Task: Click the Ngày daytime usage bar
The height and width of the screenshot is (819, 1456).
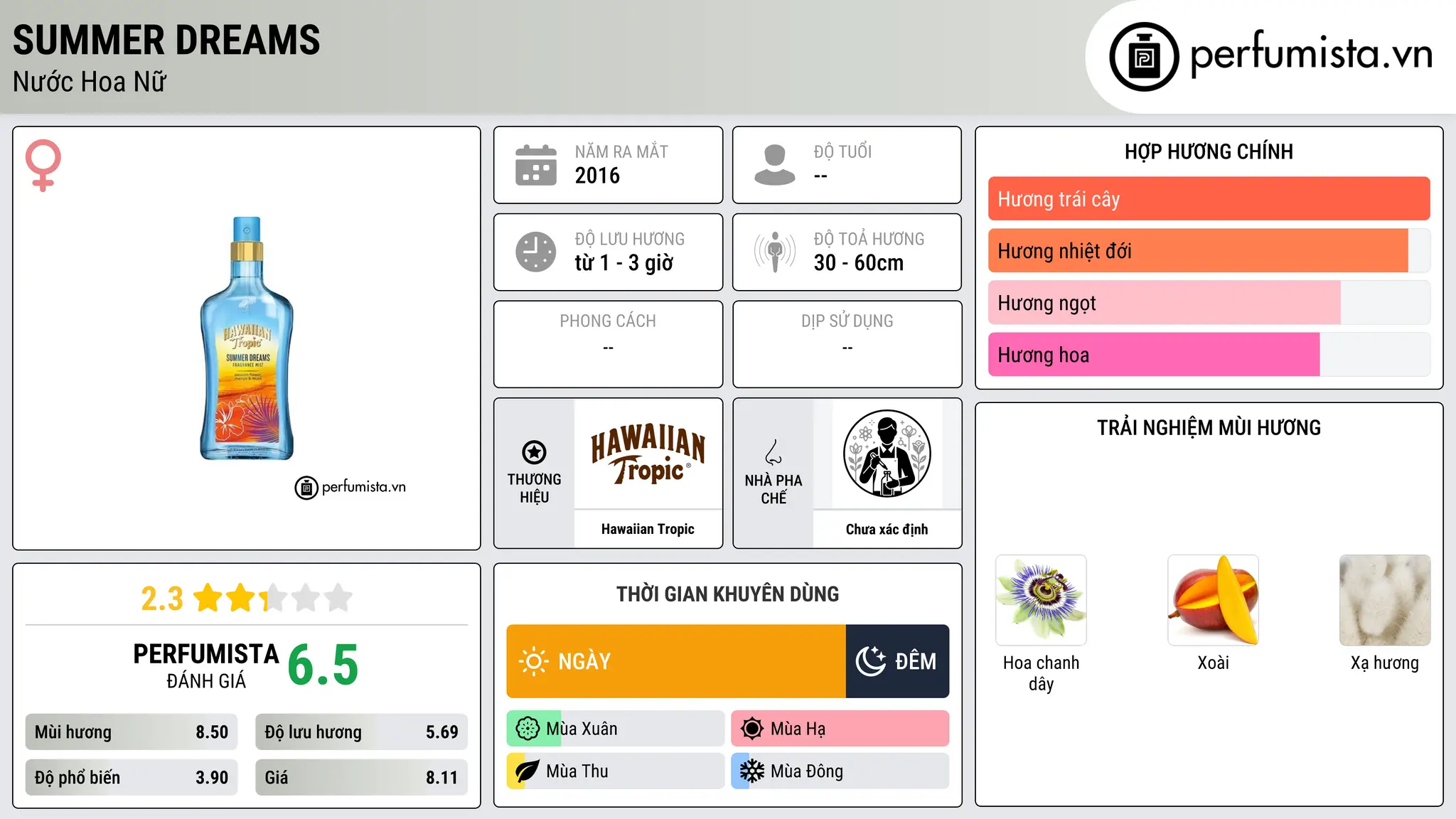Action: point(676,661)
